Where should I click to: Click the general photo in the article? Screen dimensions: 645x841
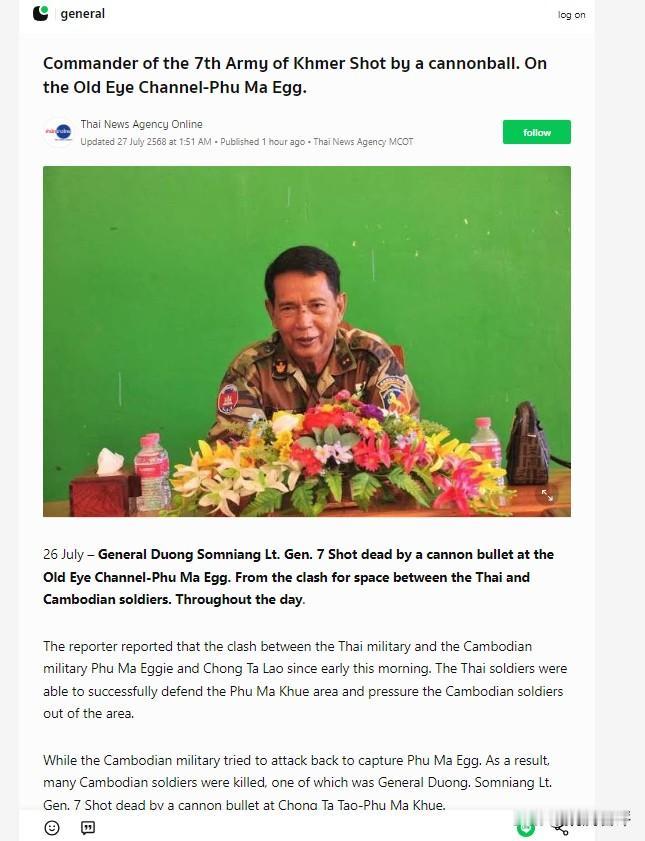pyautogui.click(x=307, y=342)
